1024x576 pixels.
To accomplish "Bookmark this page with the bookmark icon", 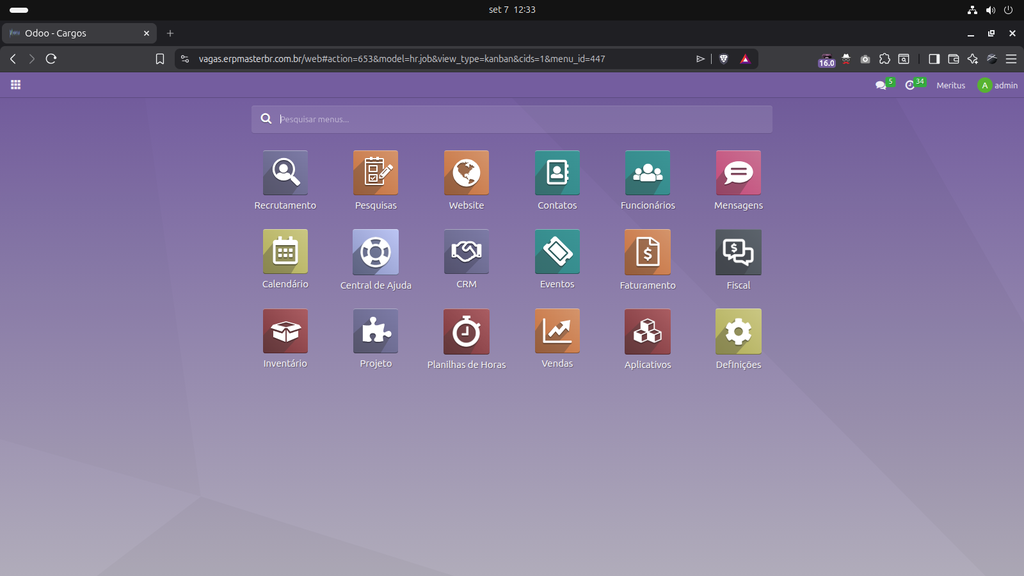I will coord(160,59).
